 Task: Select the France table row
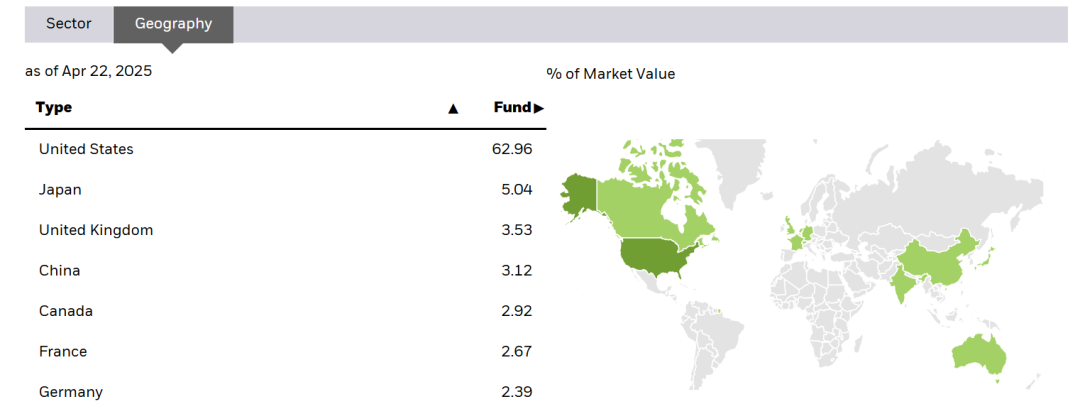(x=286, y=352)
